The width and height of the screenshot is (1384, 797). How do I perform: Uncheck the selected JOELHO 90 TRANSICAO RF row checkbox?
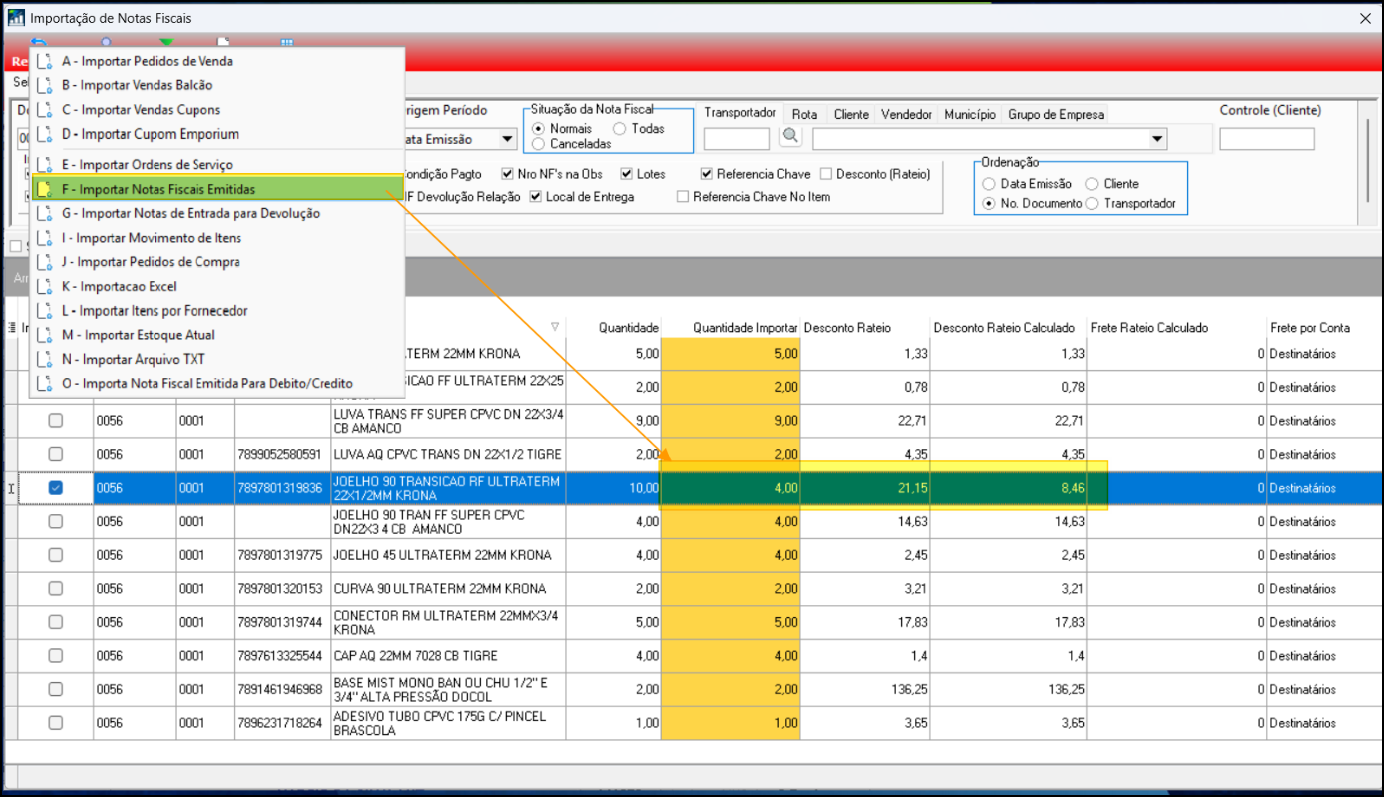pyautogui.click(x=56, y=488)
